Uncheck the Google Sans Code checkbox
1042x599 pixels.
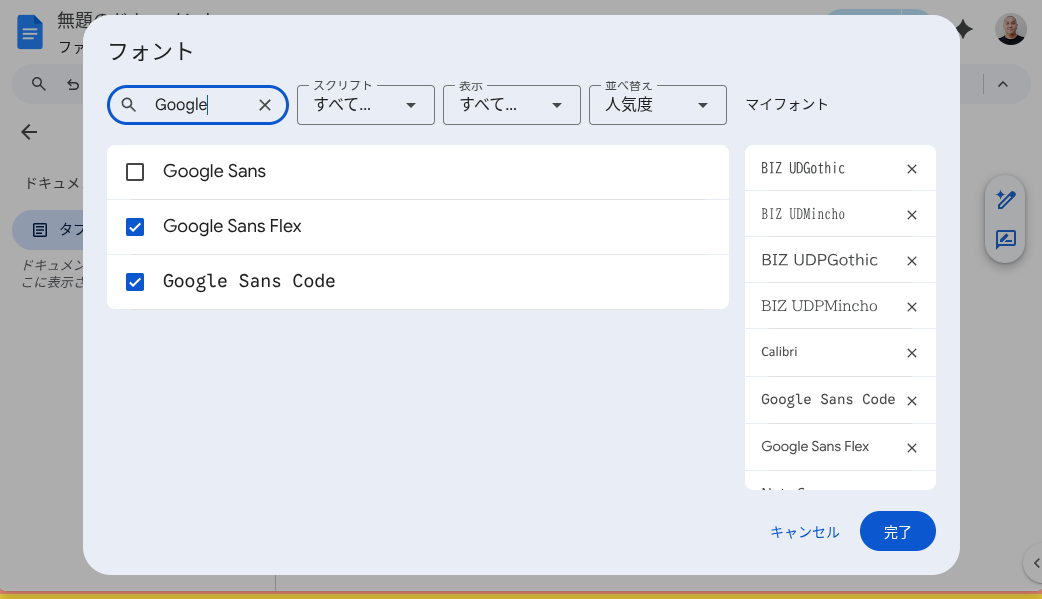click(135, 282)
